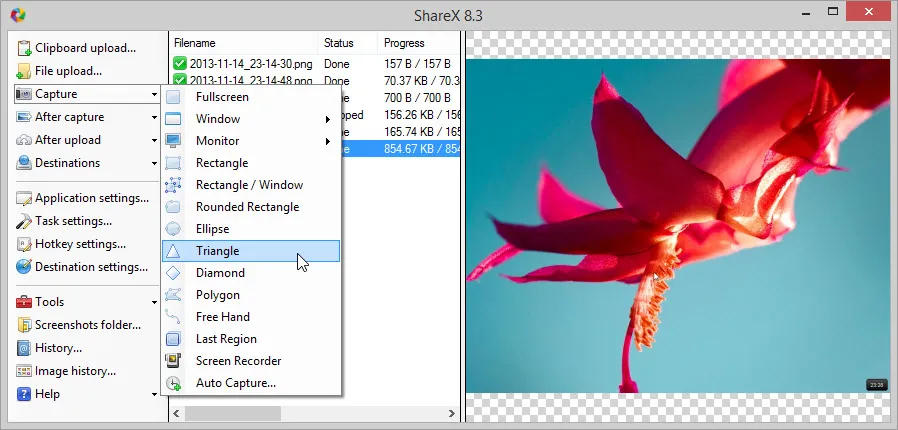Click the Rectangle capture icon

[x=173, y=163]
